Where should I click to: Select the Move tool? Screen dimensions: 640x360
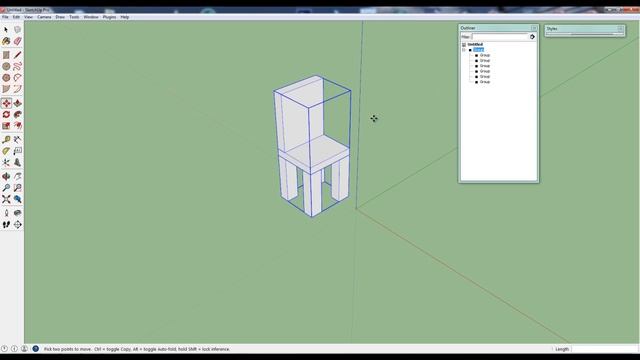click(x=6, y=103)
